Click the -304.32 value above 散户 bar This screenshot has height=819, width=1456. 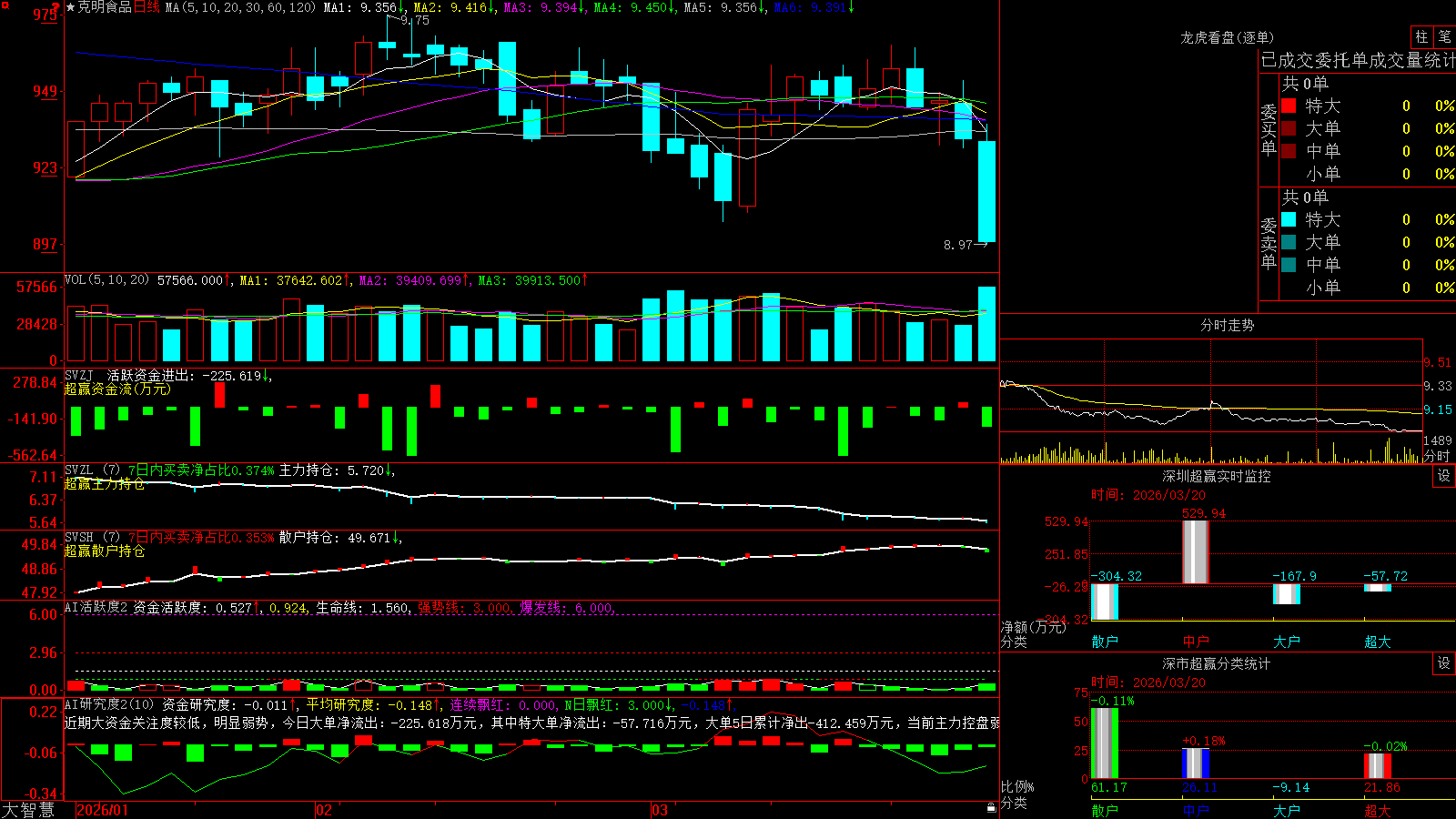pyautogui.click(x=1117, y=576)
